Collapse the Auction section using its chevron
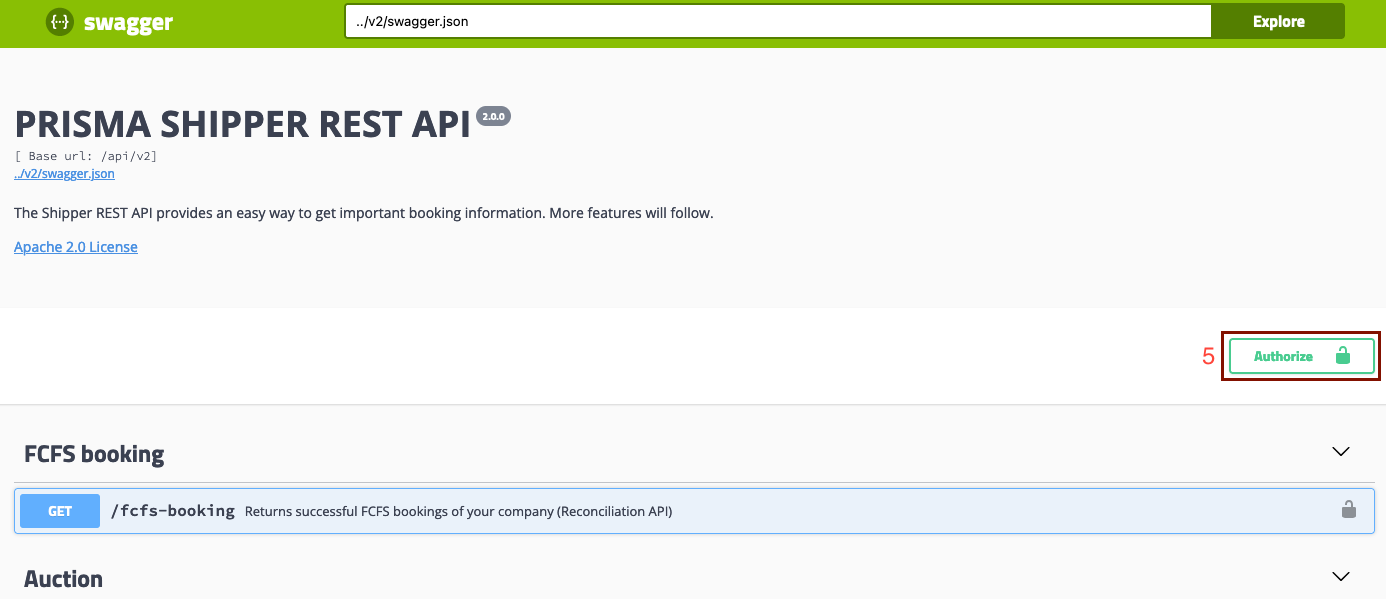 tap(1341, 577)
